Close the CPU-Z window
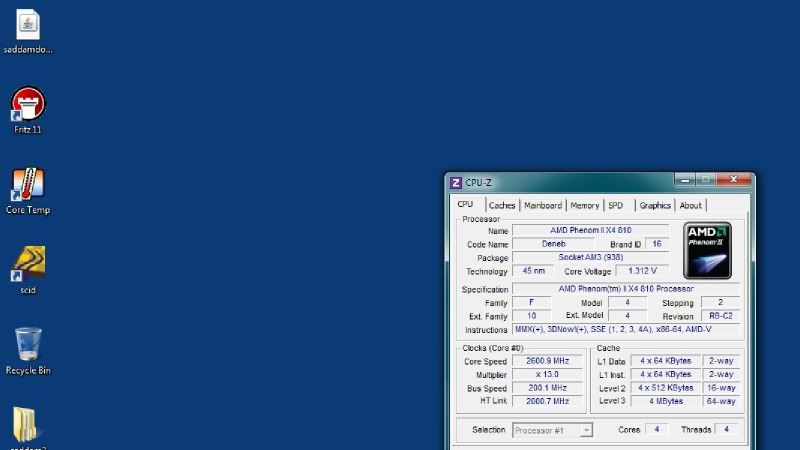The width and height of the screenshot is (800, 450). 734,180
